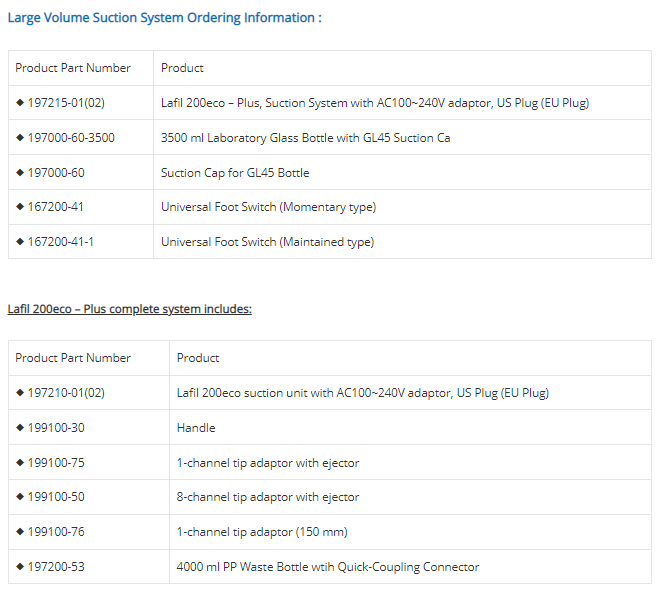671x598 pixels.
Task: Click 1-channel tip adaptor (150 mm)
Action: [x=262, y=532]
